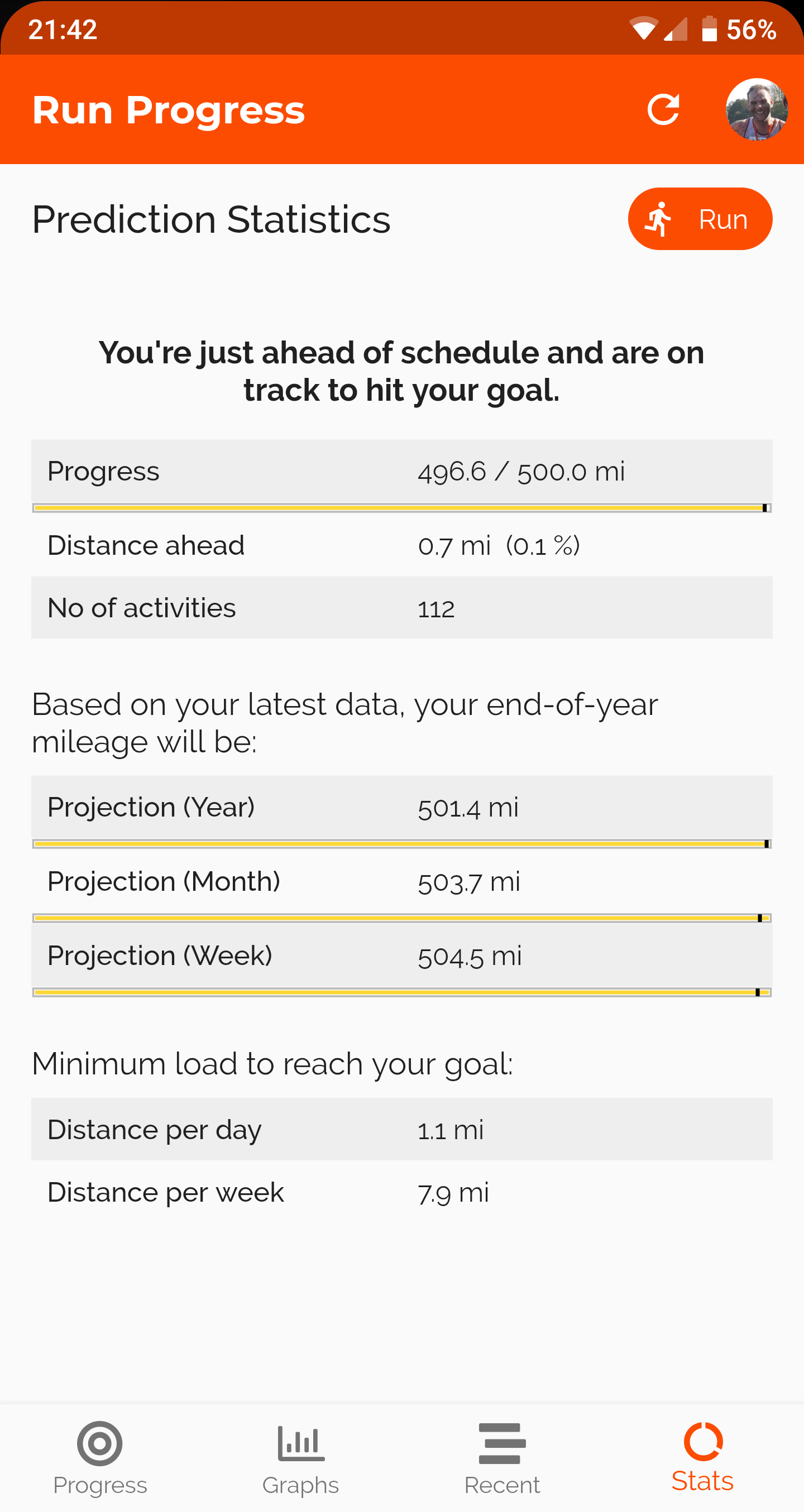804x1512 pixels.
Task: Tap the Progress target icon
Action: (100, 1443)
